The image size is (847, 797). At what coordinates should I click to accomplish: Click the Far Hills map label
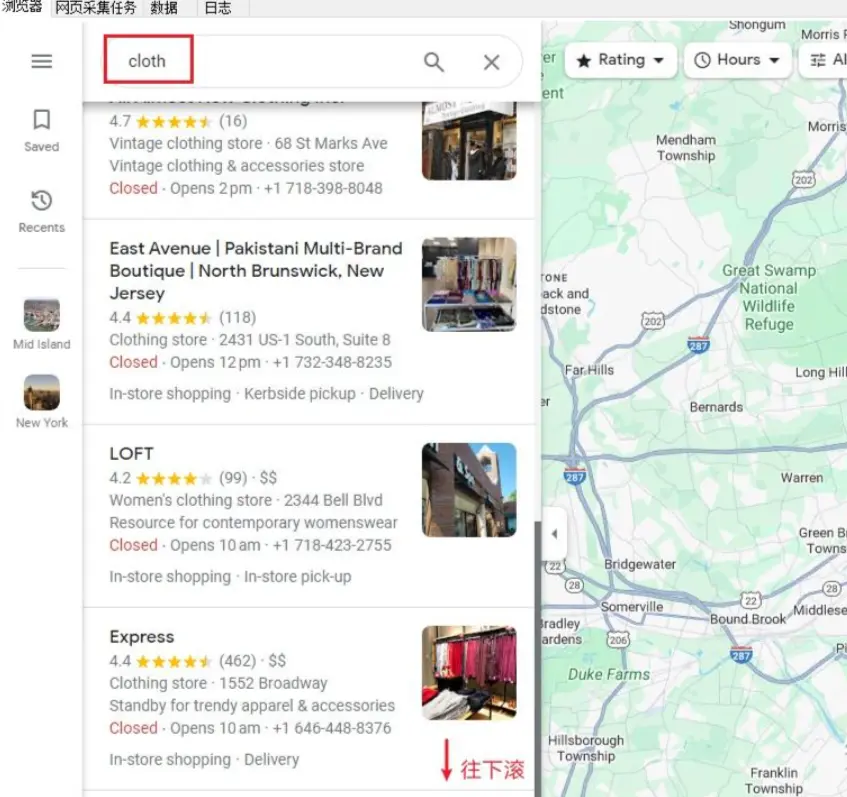point(589,370)
